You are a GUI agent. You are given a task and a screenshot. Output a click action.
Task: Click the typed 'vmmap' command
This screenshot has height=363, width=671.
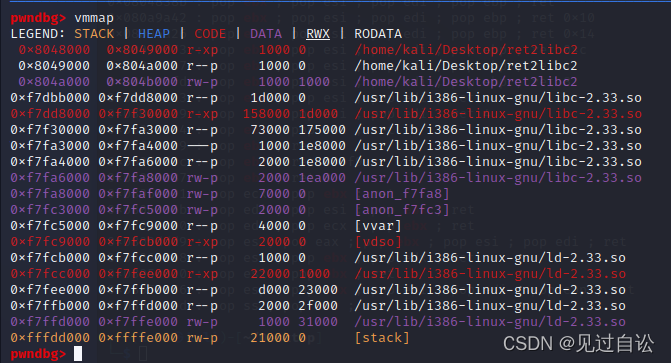[x=94, y=18]
